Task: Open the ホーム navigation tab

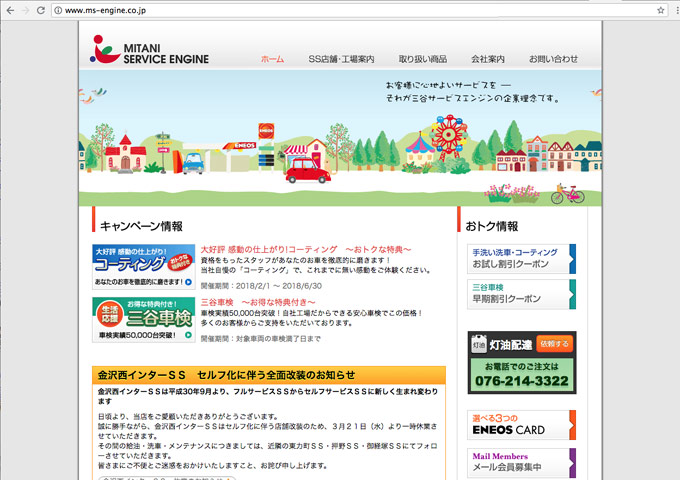Action: tap(272, 59)
